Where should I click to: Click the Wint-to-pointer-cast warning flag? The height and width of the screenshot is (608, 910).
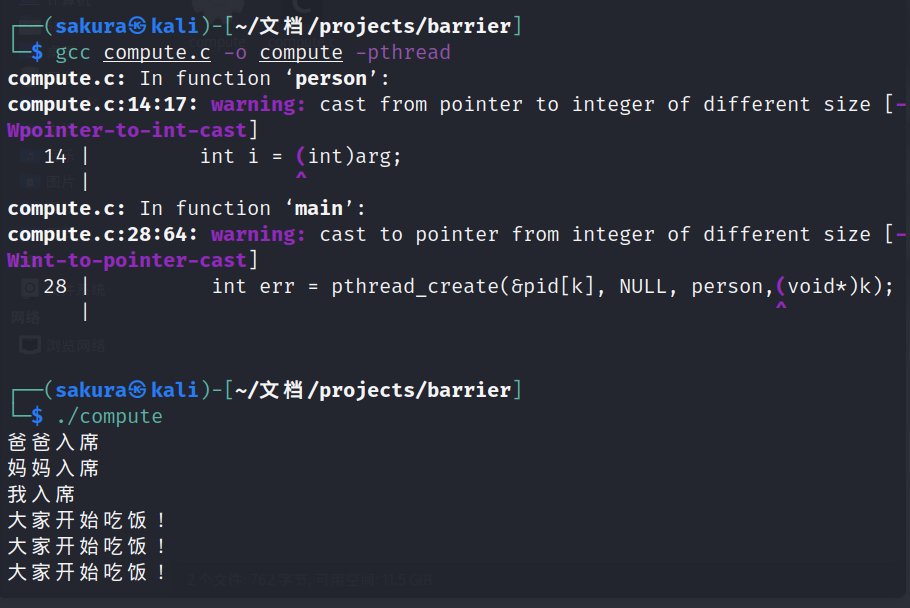click(127, 260)
